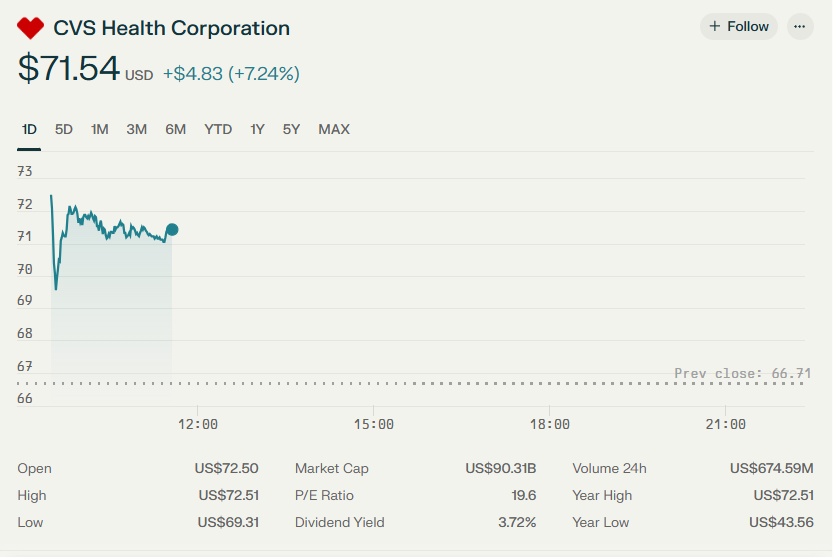Show the 3M chart range
This screenshot has width=833, height=557.
pos(137,129)
